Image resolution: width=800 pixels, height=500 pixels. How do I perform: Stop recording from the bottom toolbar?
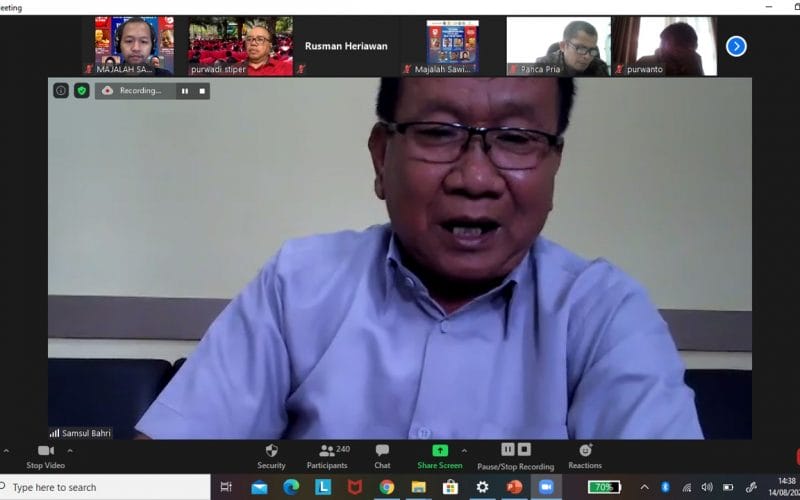tap(524, 449)
